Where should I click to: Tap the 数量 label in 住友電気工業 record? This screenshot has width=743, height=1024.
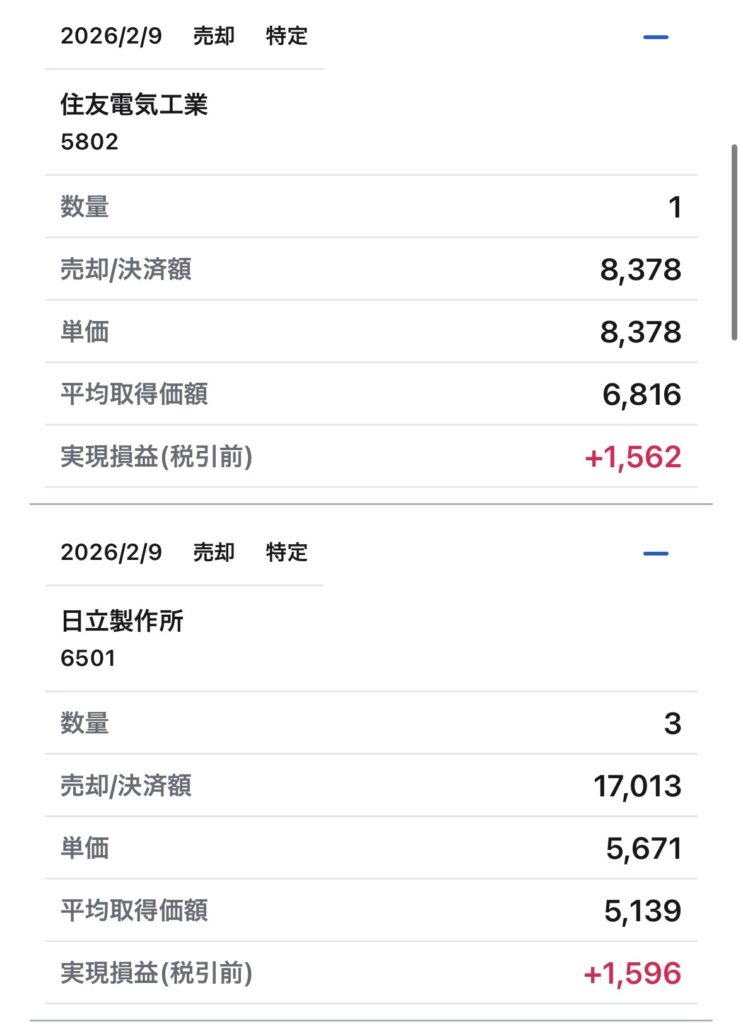pos(85,207)
